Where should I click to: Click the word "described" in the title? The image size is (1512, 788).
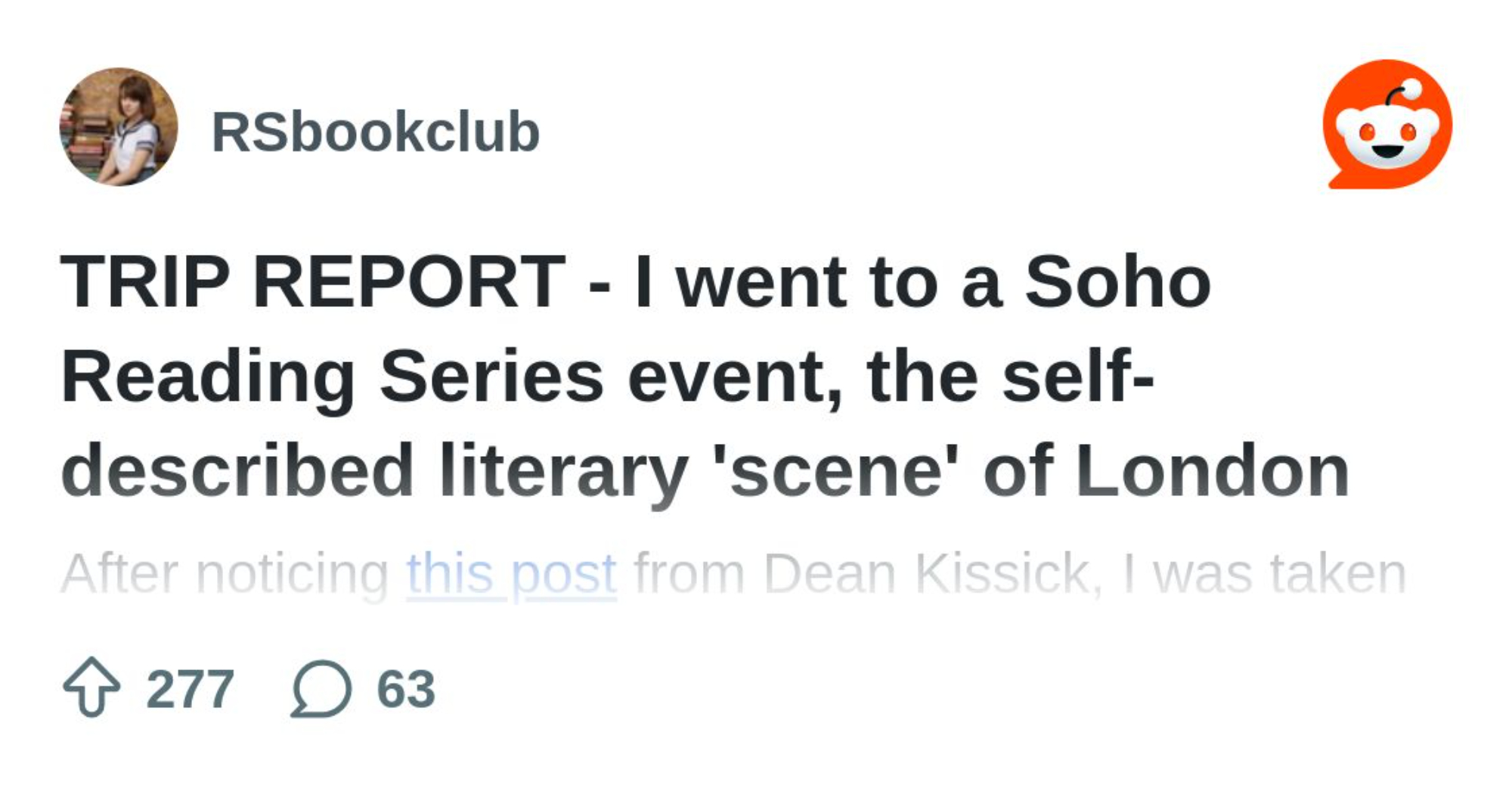click(x=237, y=470)
